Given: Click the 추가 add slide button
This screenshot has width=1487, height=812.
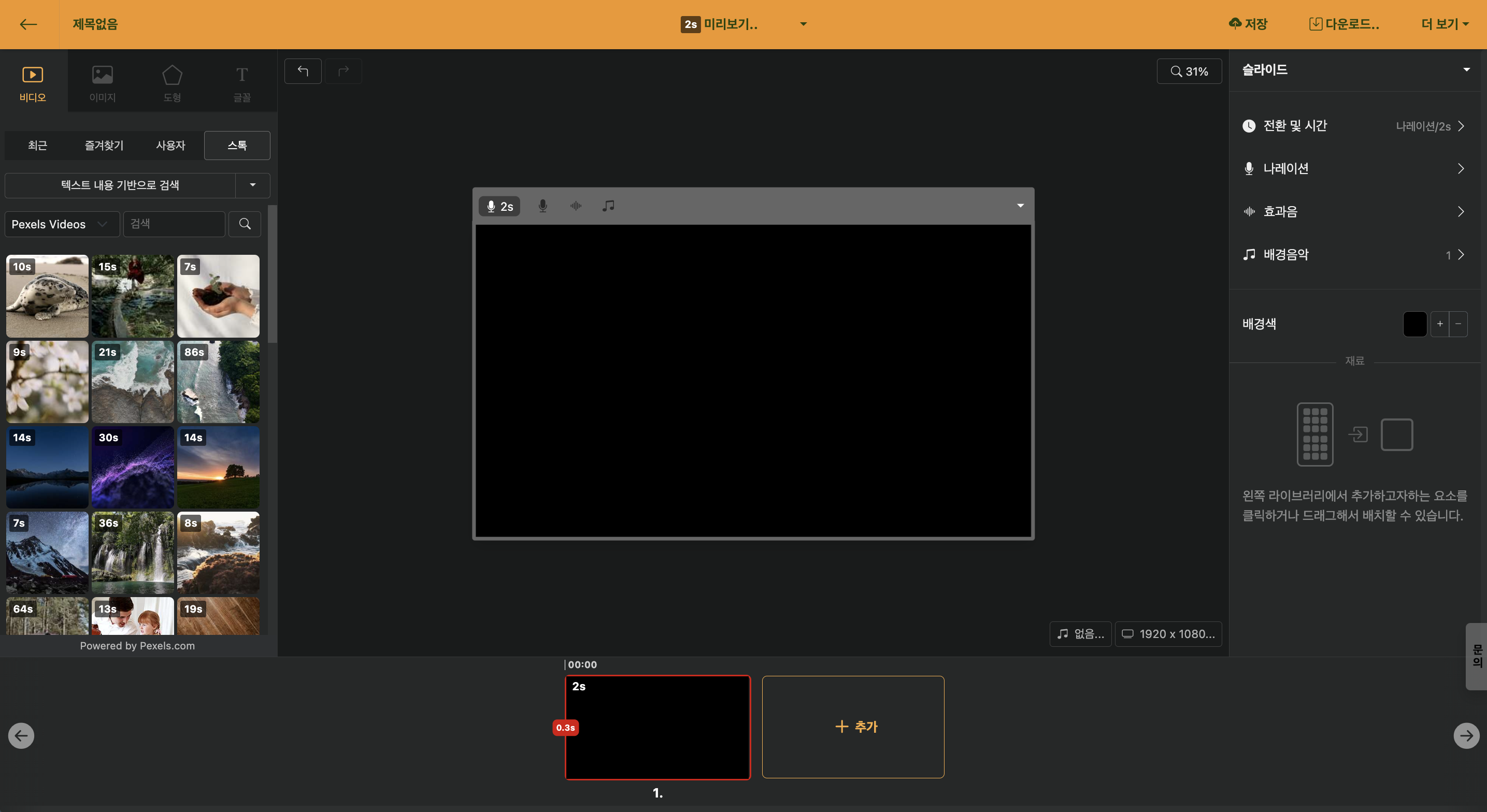Looking at the screenshot, I should pos(853,727).
